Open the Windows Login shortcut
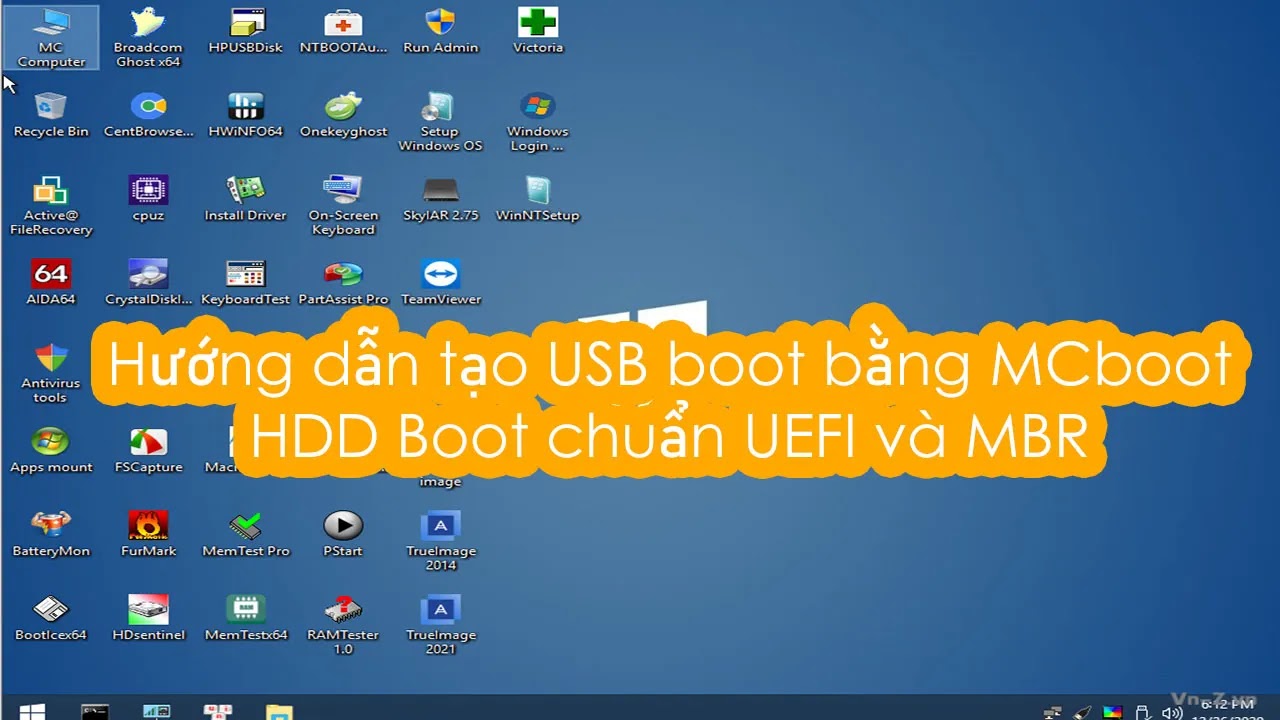The width and height of the screenshot is (1280, 720). 538,121
